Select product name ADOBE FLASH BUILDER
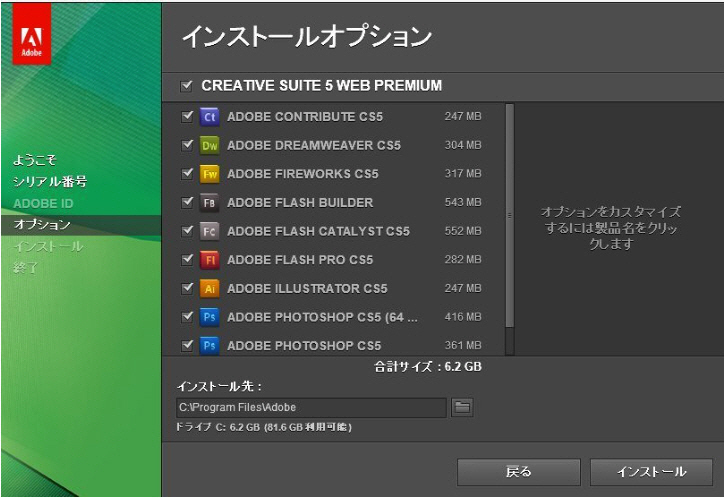 (x=300, y=203)
